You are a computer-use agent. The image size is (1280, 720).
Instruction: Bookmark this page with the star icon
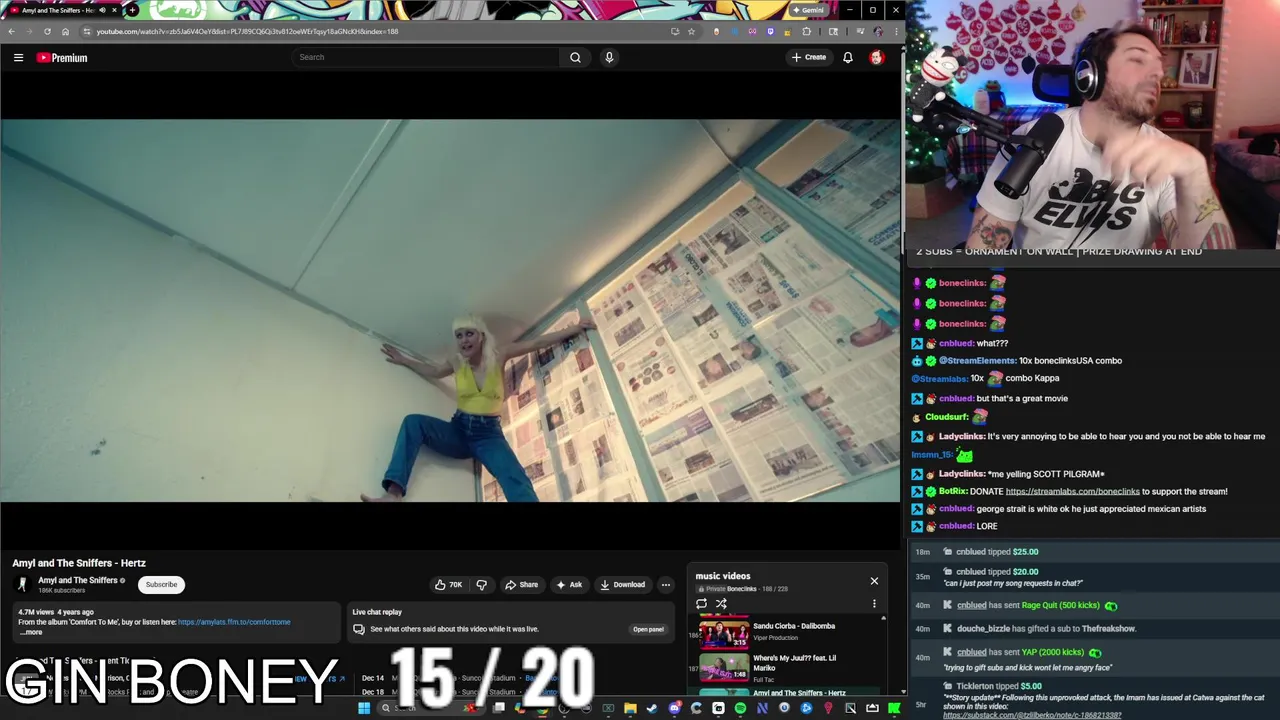[691, 31]
